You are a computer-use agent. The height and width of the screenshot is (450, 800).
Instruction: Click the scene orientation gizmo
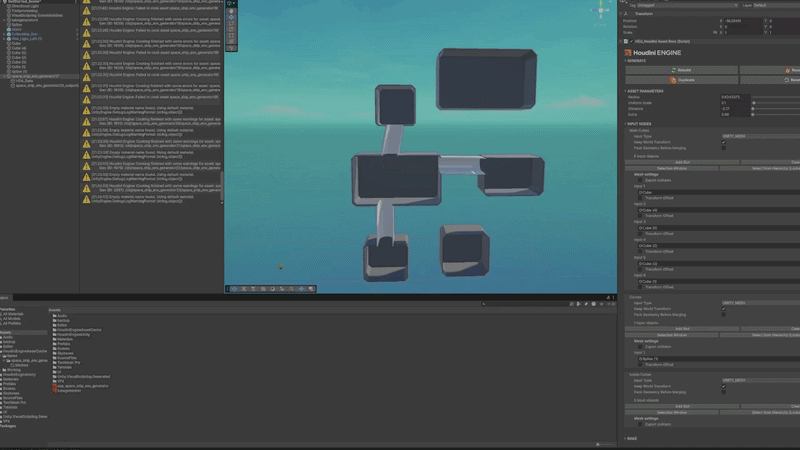pos(601,11)
